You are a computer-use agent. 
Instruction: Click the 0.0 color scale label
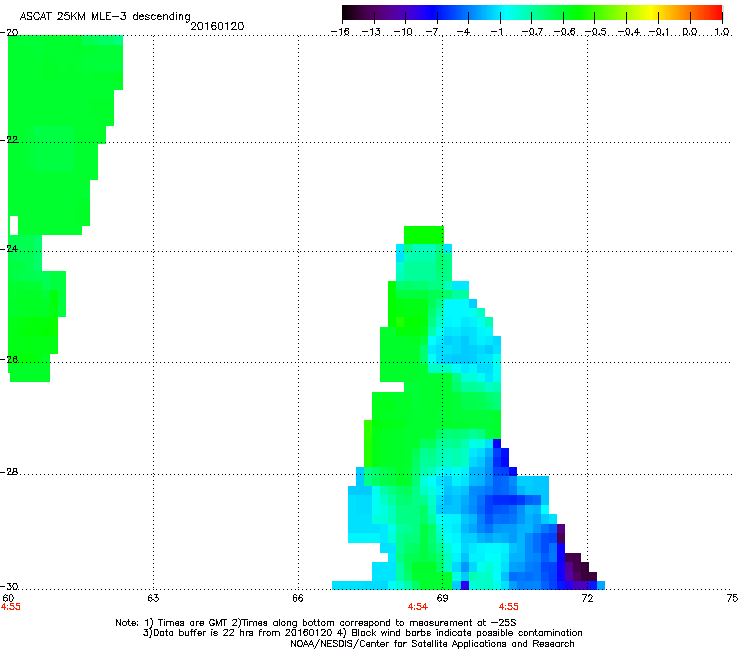(690, 32)
